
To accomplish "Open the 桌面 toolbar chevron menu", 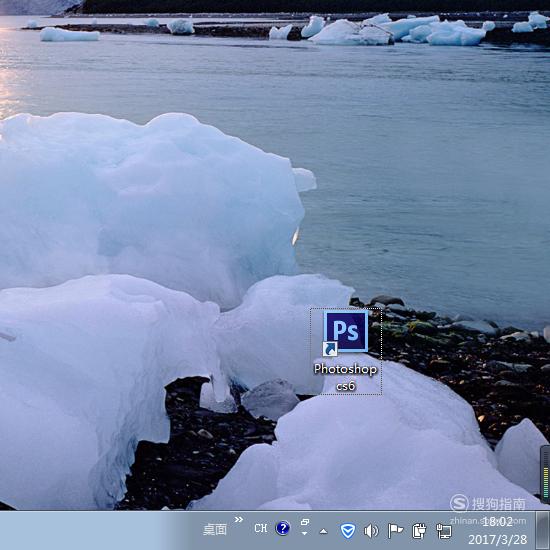I will coord(239,519).
